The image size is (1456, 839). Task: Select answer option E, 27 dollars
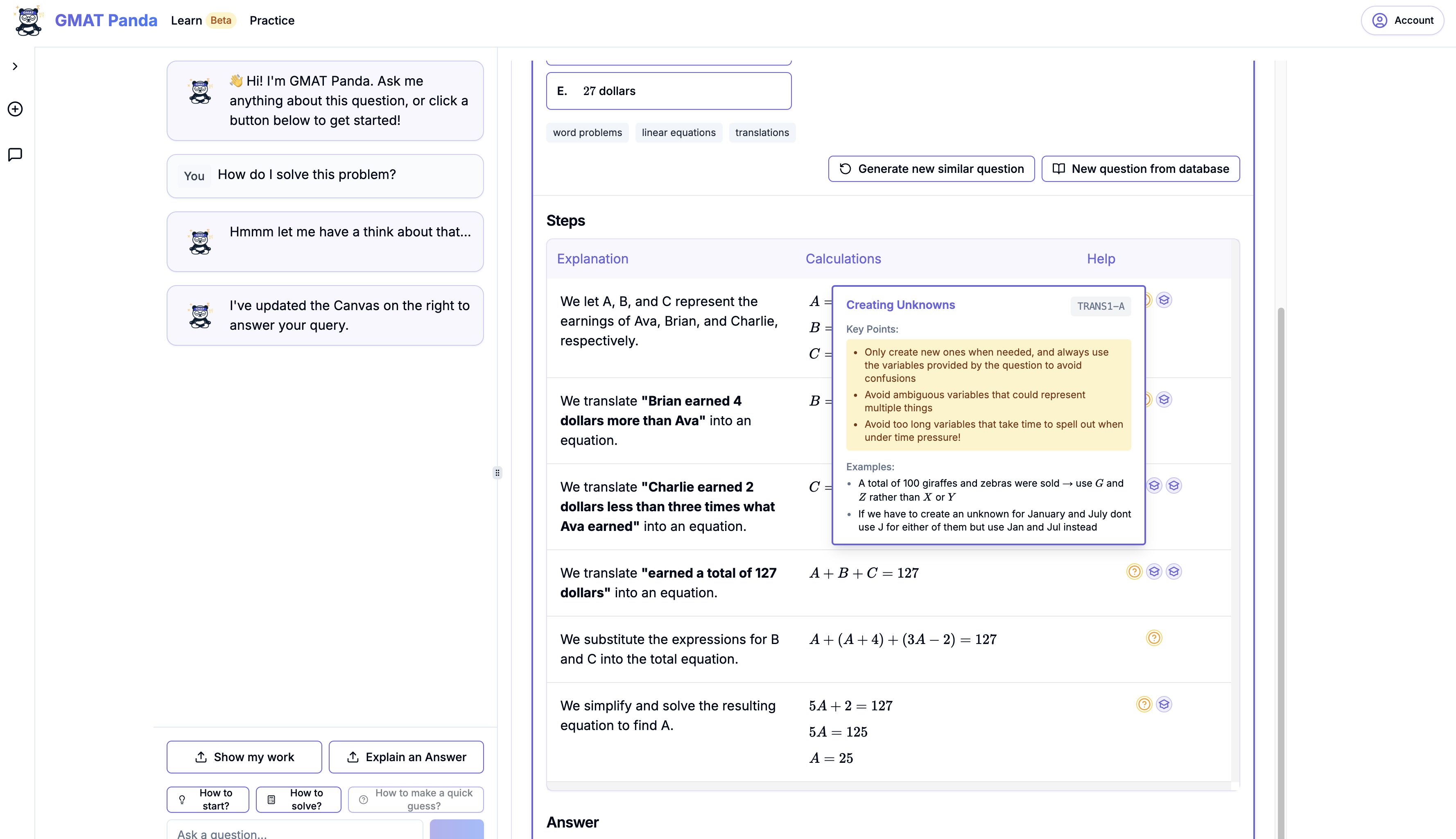668,91
